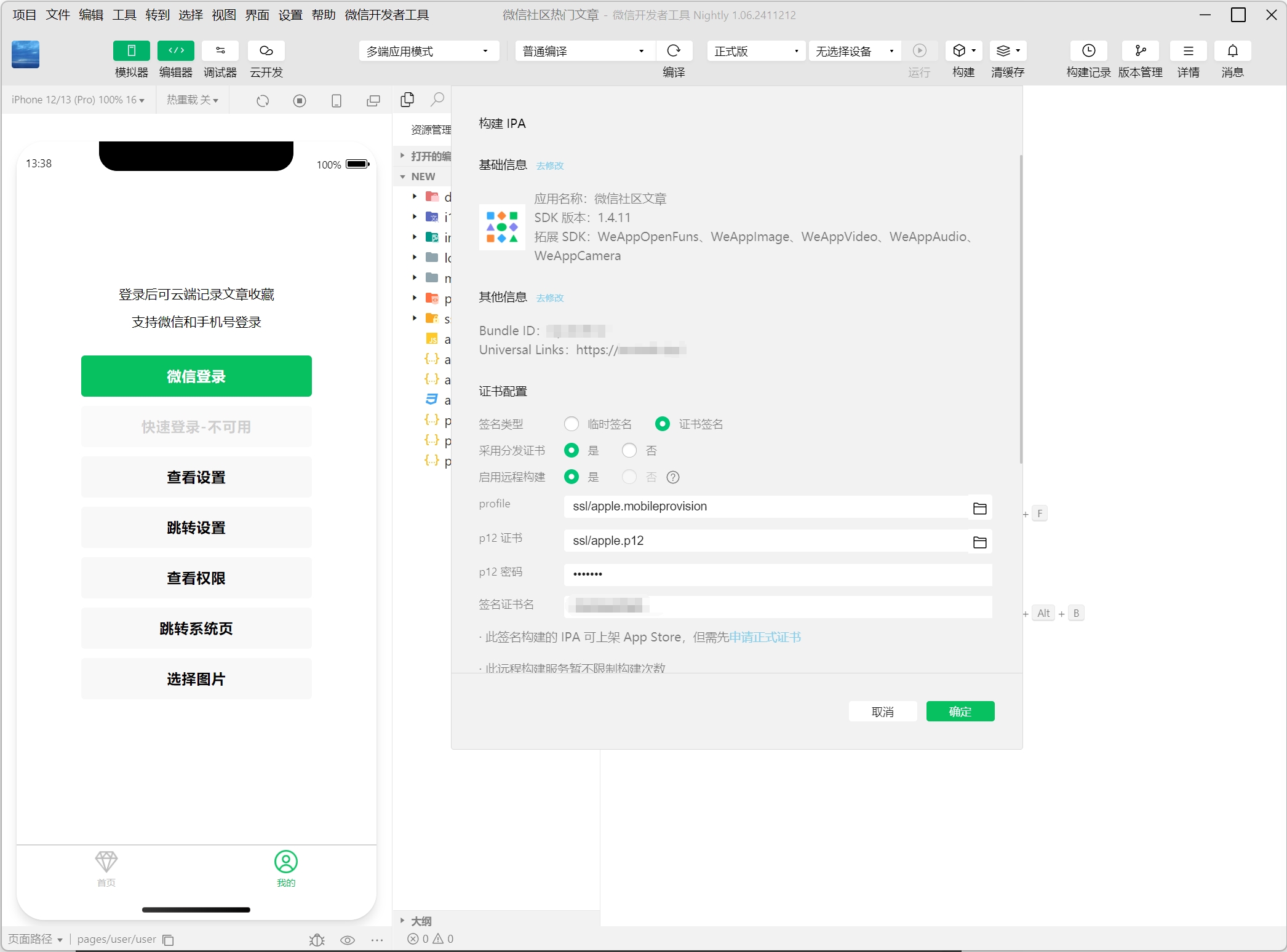Click the run play button (运行)

pos(919,51)
